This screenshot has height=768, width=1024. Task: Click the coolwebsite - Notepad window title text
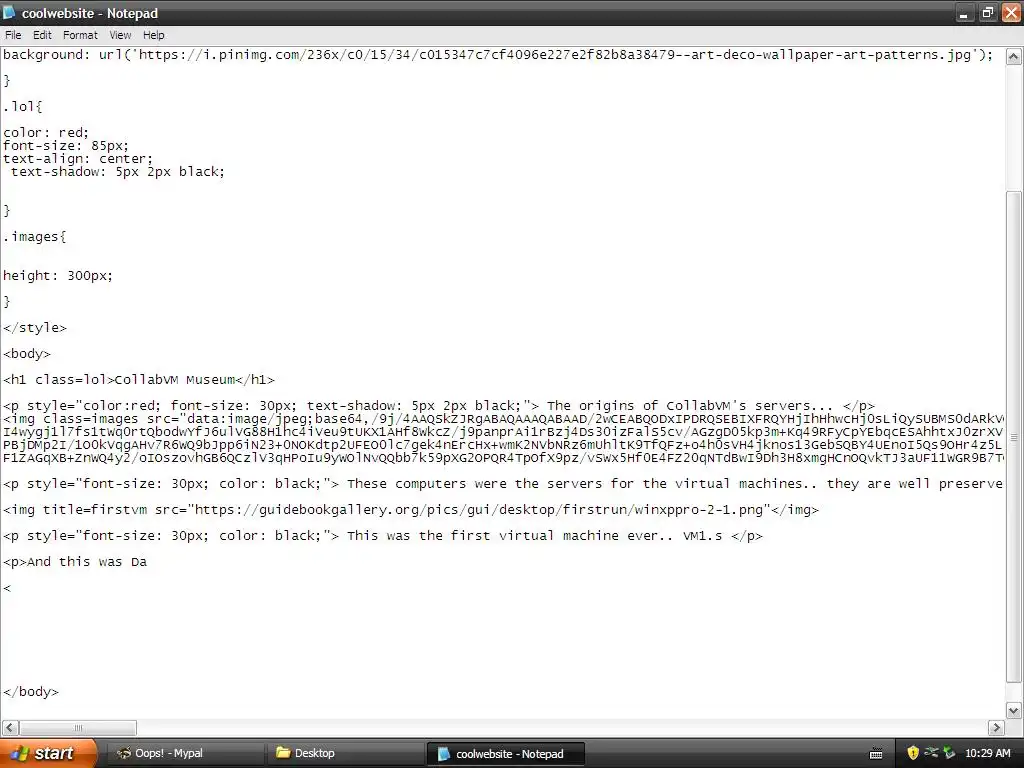pyautogui.click(x=90, y=13)
